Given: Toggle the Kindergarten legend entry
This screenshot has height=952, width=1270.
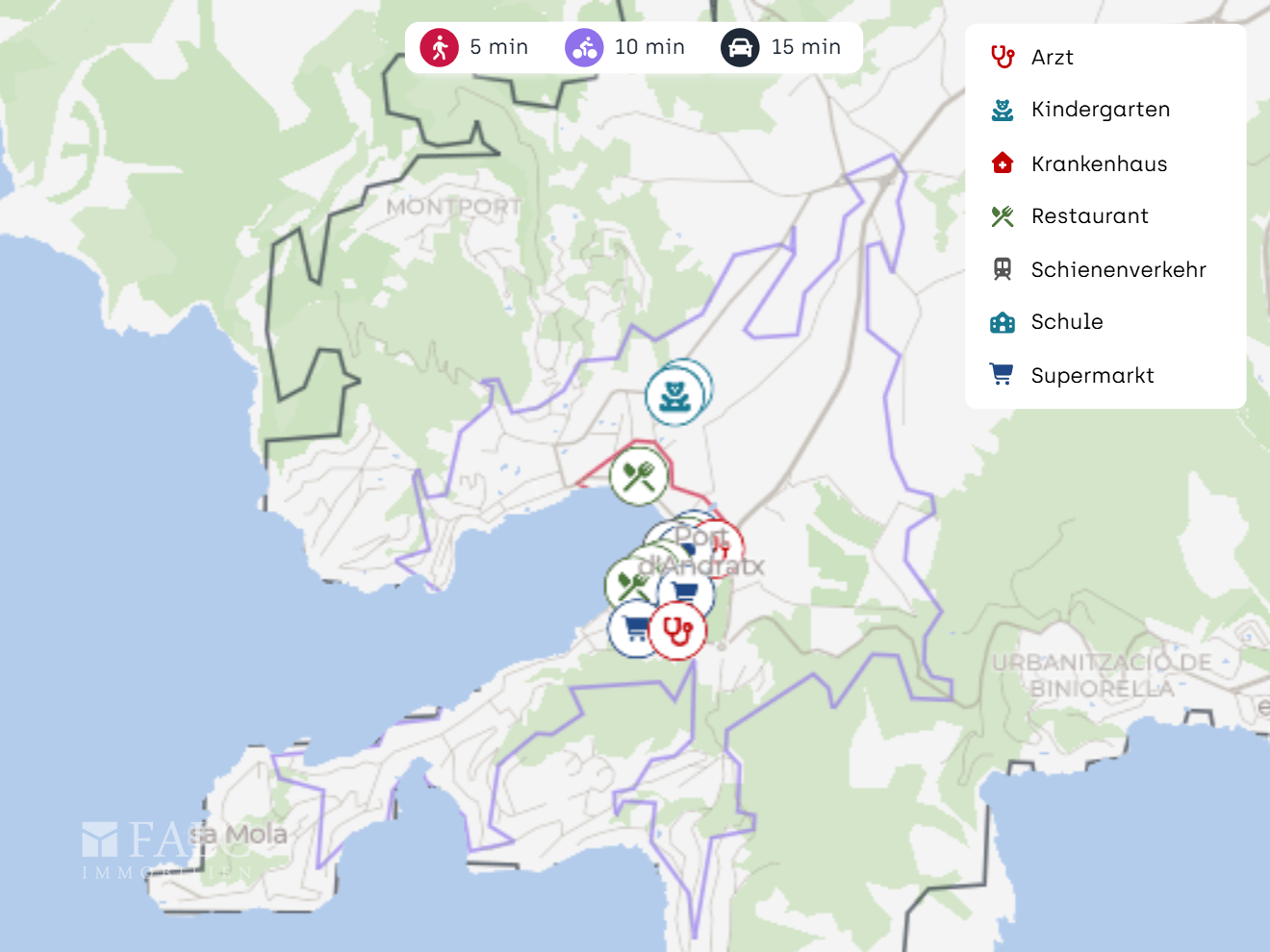Looking at the screenshot, I should (1080, 110).
